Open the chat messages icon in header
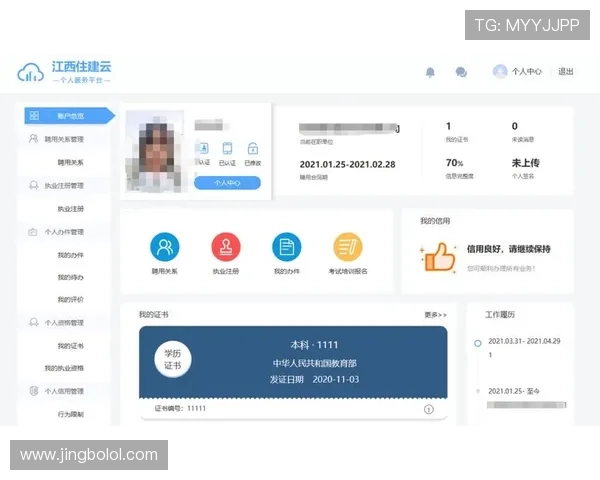This screenshot has width=600, height=480. 461,72
